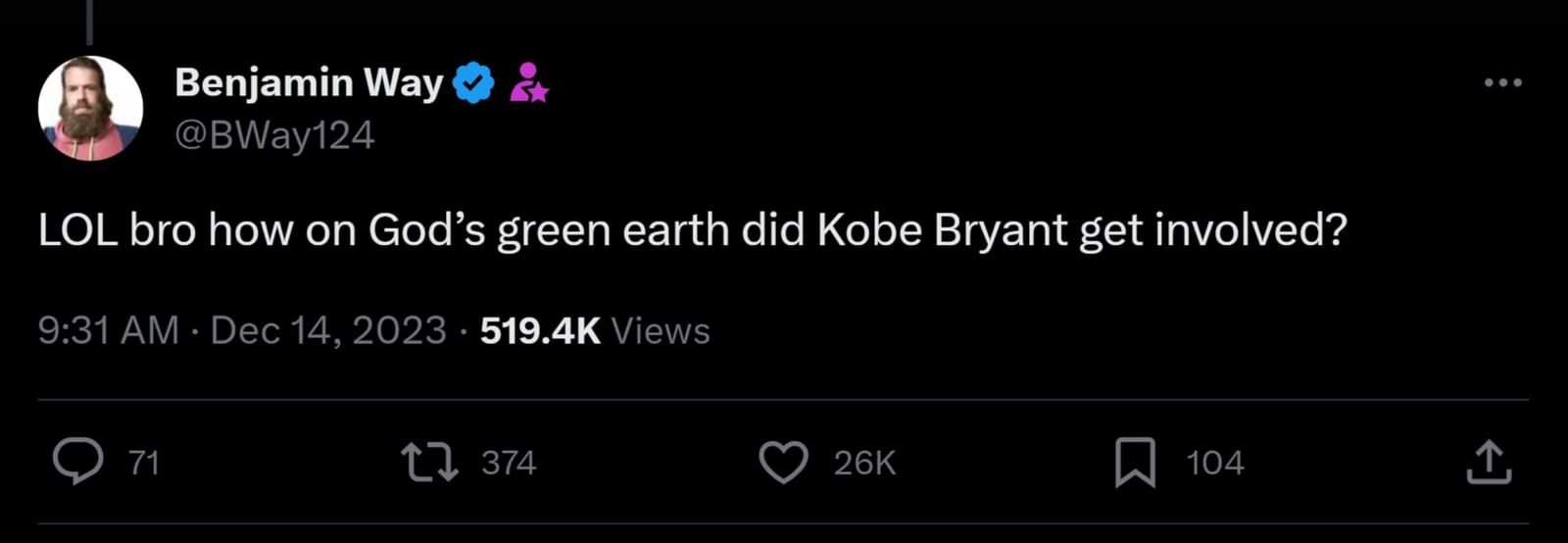The width and height of the screenshot is (1568, 543).
Task: Open the three-dot more options menu
Action: point(1502,83)
